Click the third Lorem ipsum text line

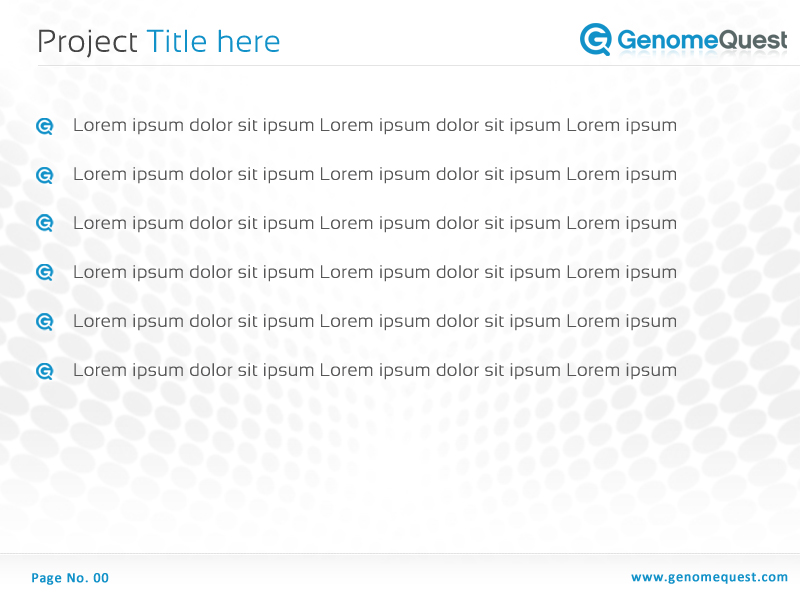click(x=375, y=224)
